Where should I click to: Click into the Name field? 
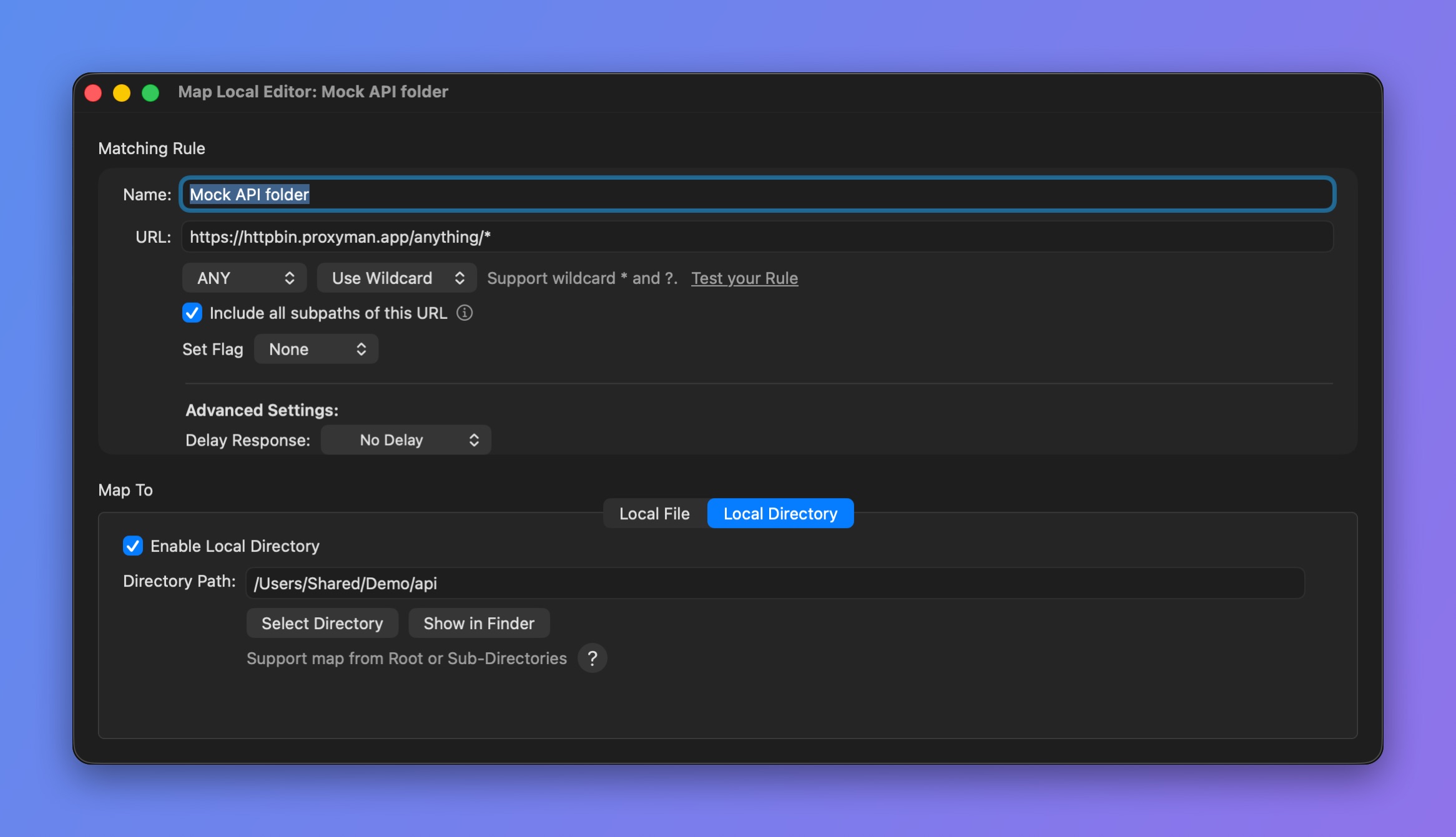757,194
